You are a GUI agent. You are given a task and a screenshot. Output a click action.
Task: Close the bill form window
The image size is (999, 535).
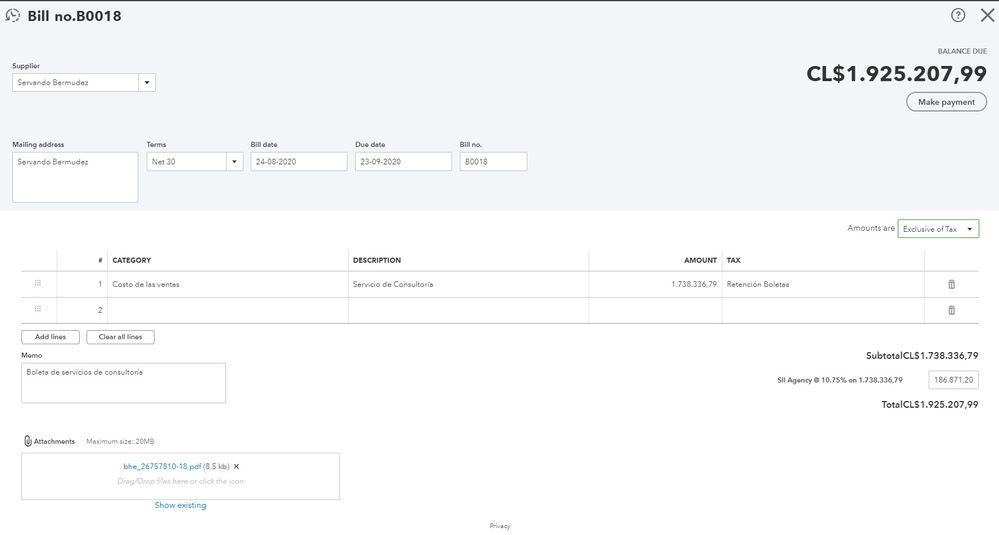pyautogui.click(x=987, y=15)
